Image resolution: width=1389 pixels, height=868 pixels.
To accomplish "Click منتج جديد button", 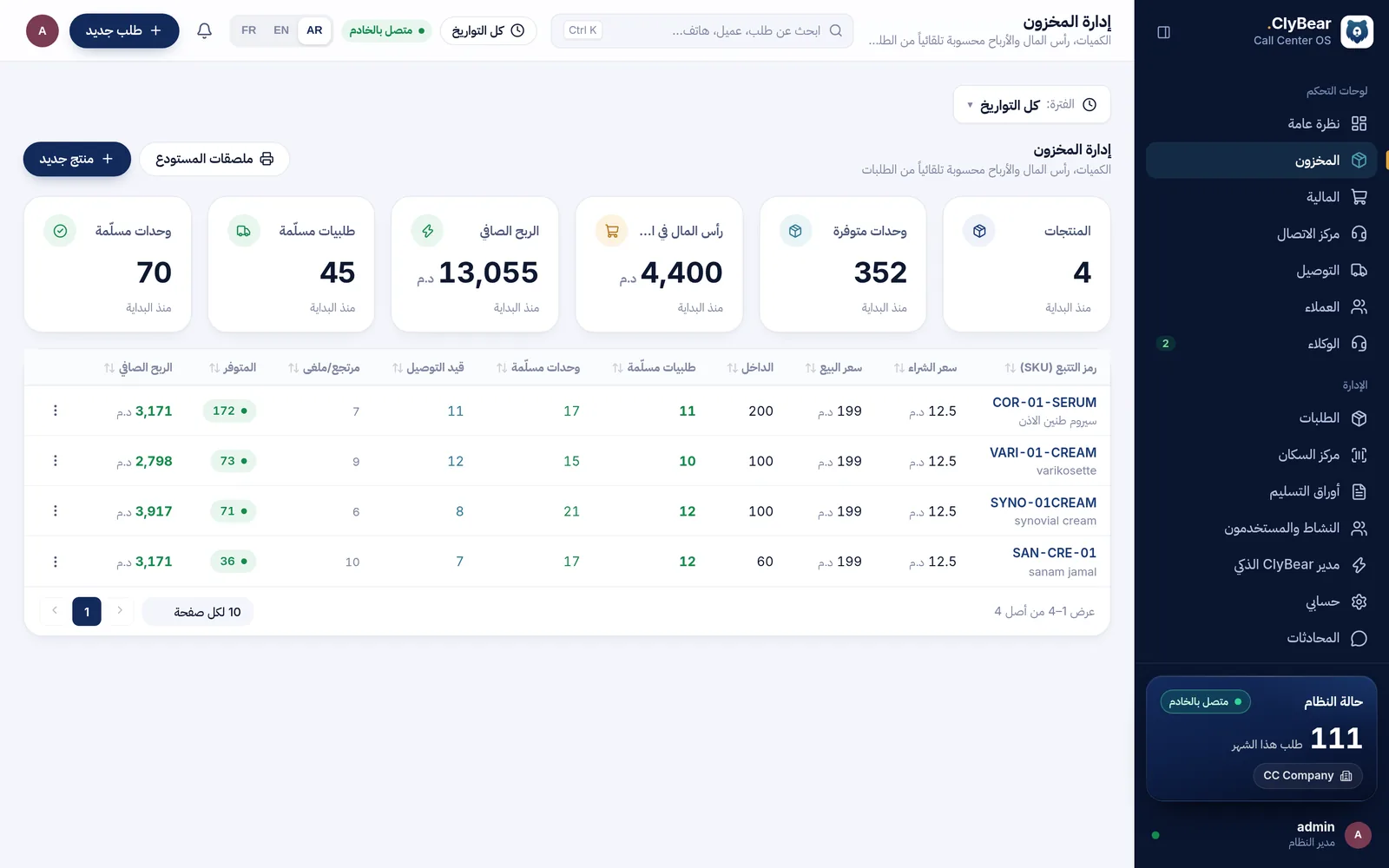I will tap(77, 159).
